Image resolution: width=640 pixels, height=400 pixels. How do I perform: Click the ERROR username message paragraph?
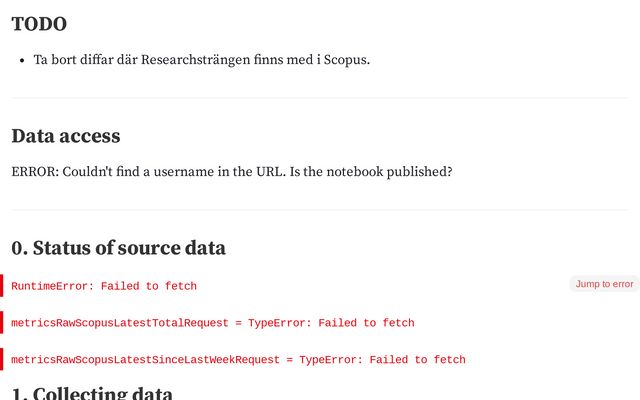coord(232,171)
